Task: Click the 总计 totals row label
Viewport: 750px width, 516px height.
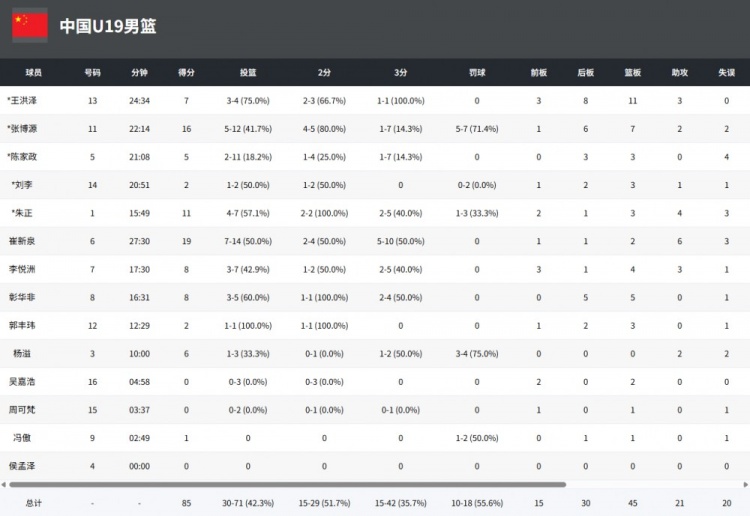Action: 34,503
